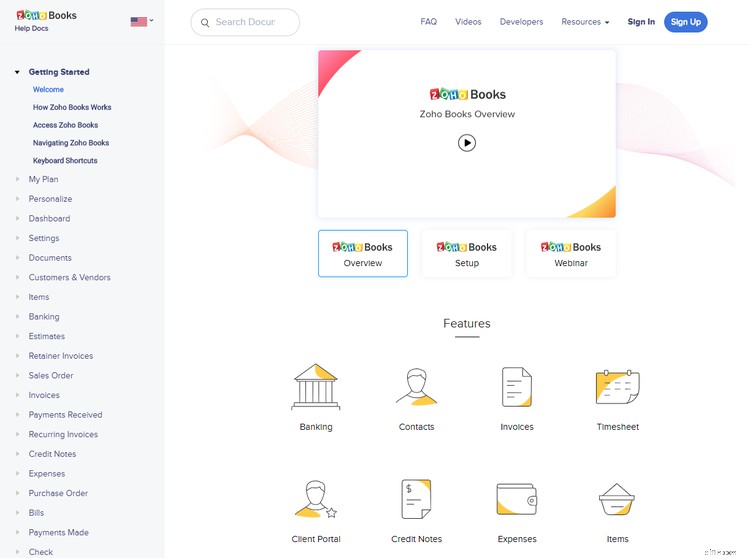Click the Sign Up button
The width and height of the screenshot is (750, 558).
(685, 22)
